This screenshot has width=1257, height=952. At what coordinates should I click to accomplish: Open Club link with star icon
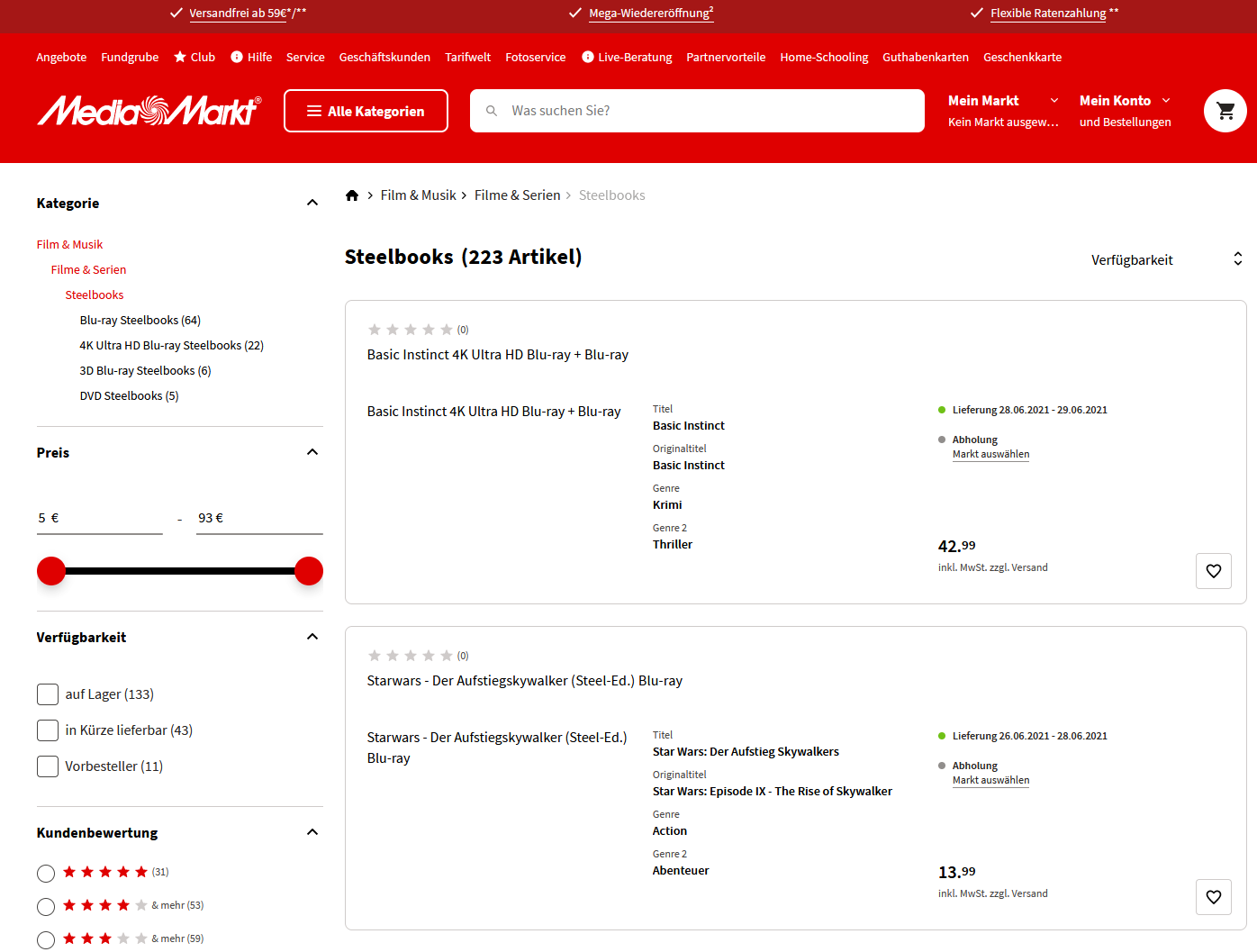coord(194,57)
